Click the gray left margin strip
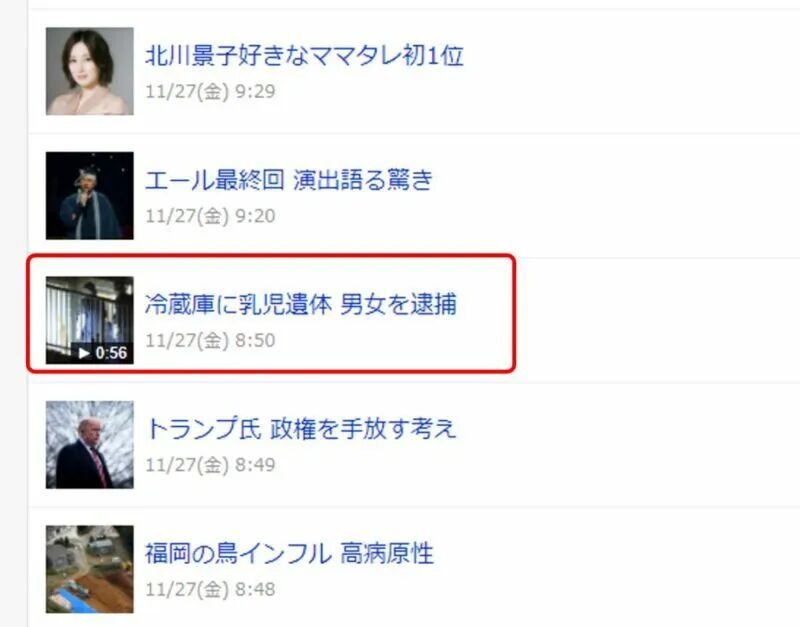This screenshot has width=800, height=627. point(13,313)
